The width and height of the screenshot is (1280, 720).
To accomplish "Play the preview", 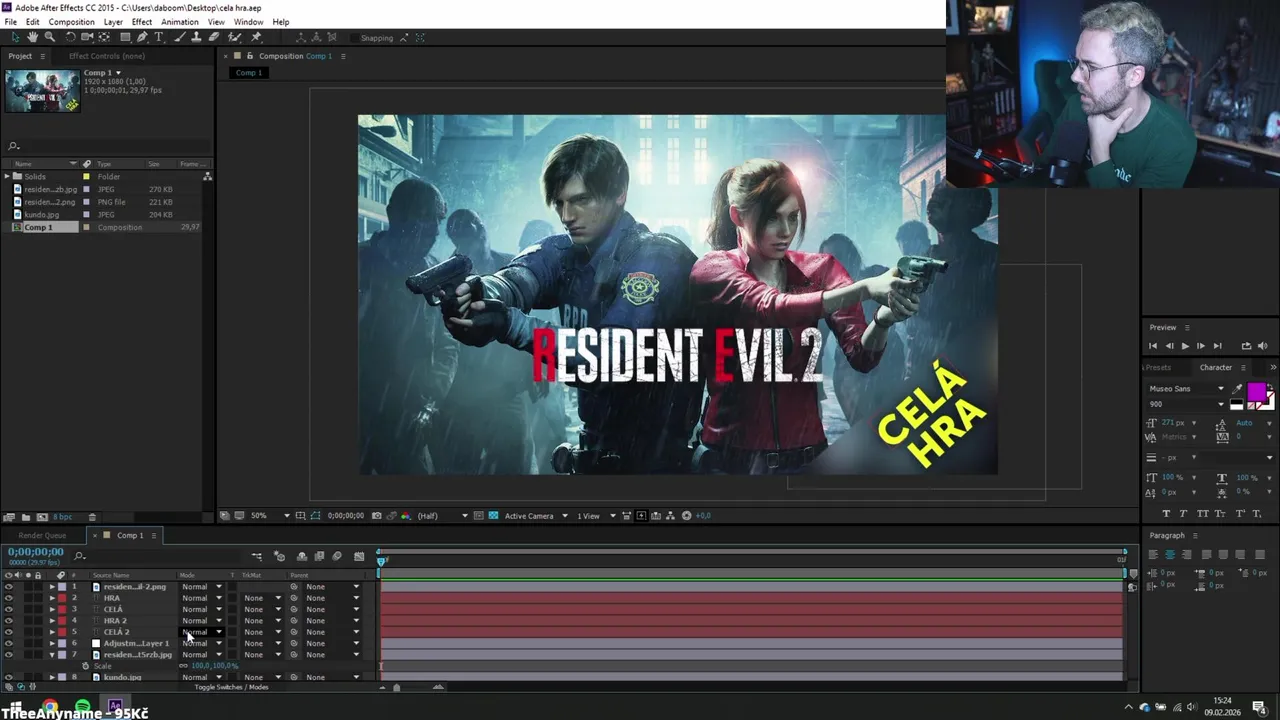I will pyautogui.click(x=1185, y=346).
